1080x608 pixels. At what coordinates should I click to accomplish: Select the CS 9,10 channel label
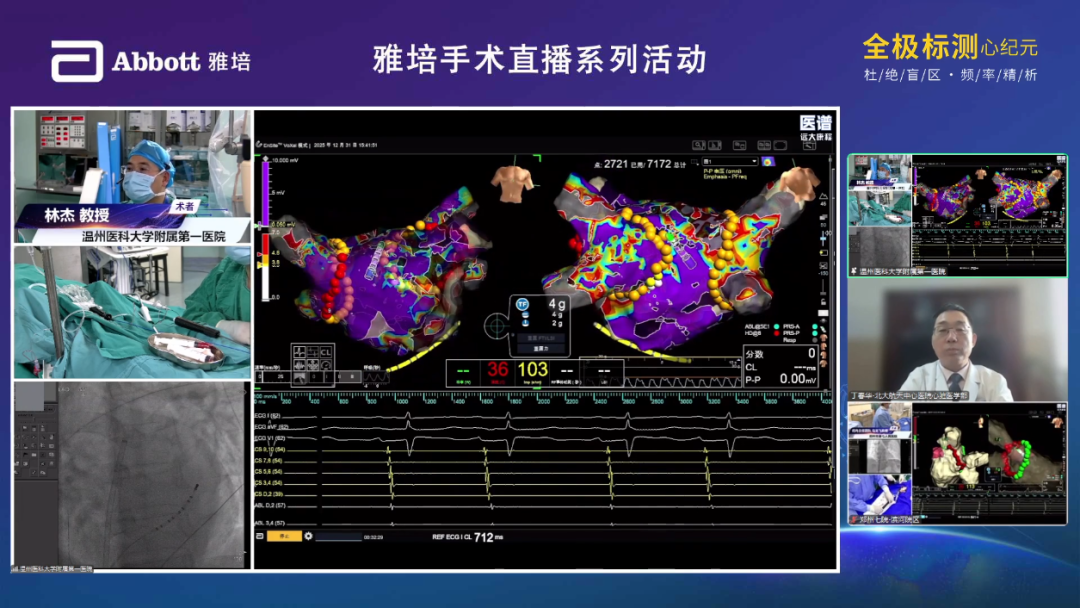pyautogui.click(x=270, y=450)
